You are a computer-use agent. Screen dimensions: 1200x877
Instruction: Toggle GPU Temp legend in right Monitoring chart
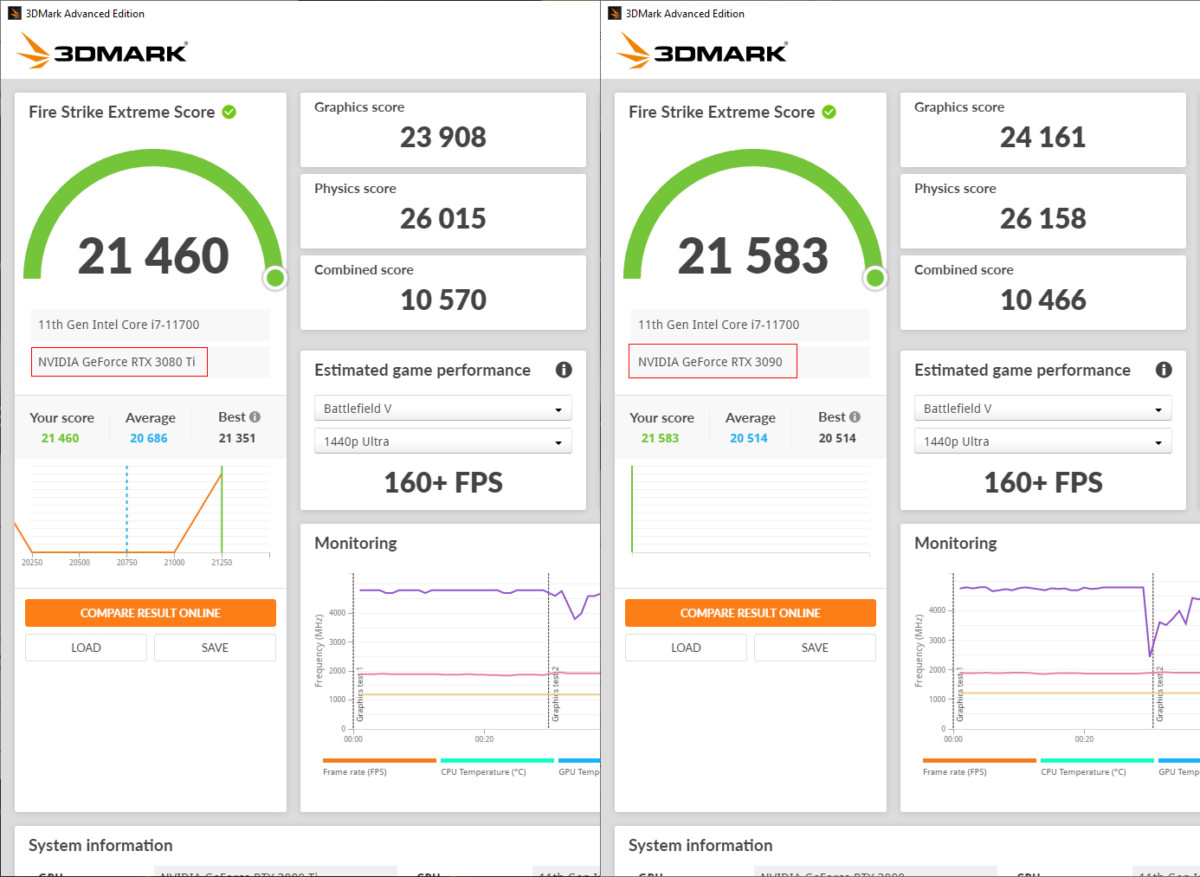(x=1179, y=766)
